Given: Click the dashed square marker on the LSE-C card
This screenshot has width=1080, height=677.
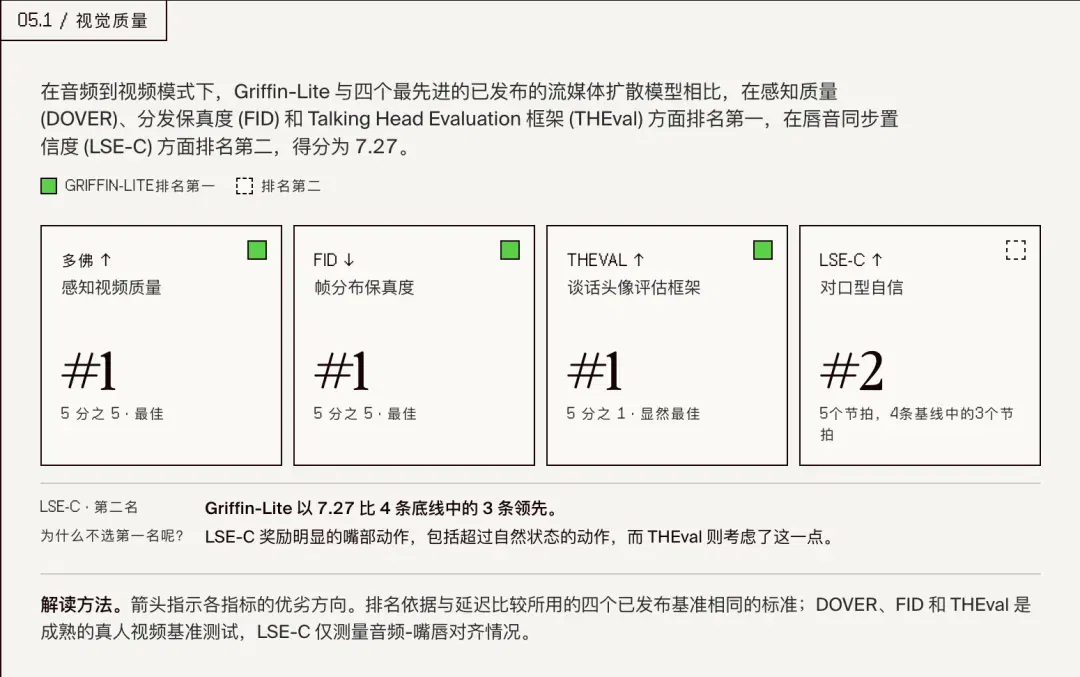Looking at the screenshot, I should click(1015, 250).
